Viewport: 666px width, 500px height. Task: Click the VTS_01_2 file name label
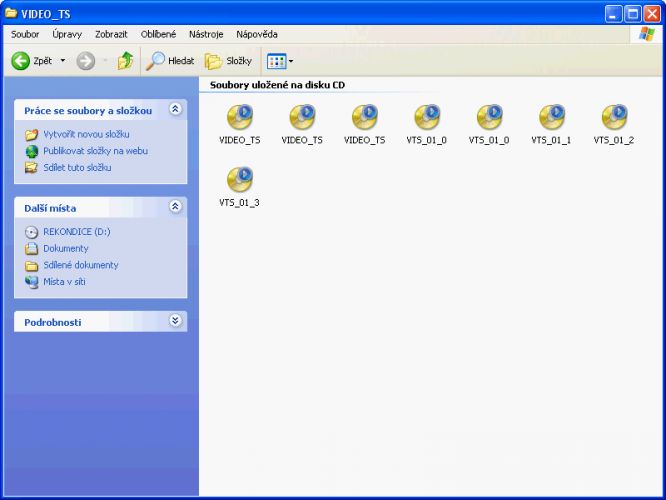(614, 140)
